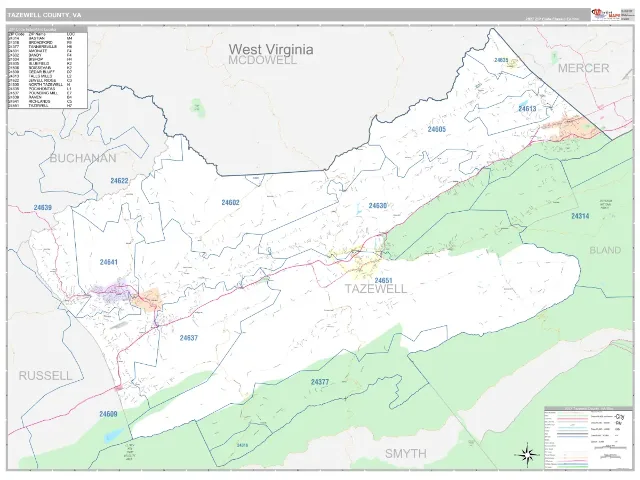The height and width of the screenshot is (480, 640).
Task: Select ZIP code 24635 label
Action: tap(501, 60)
